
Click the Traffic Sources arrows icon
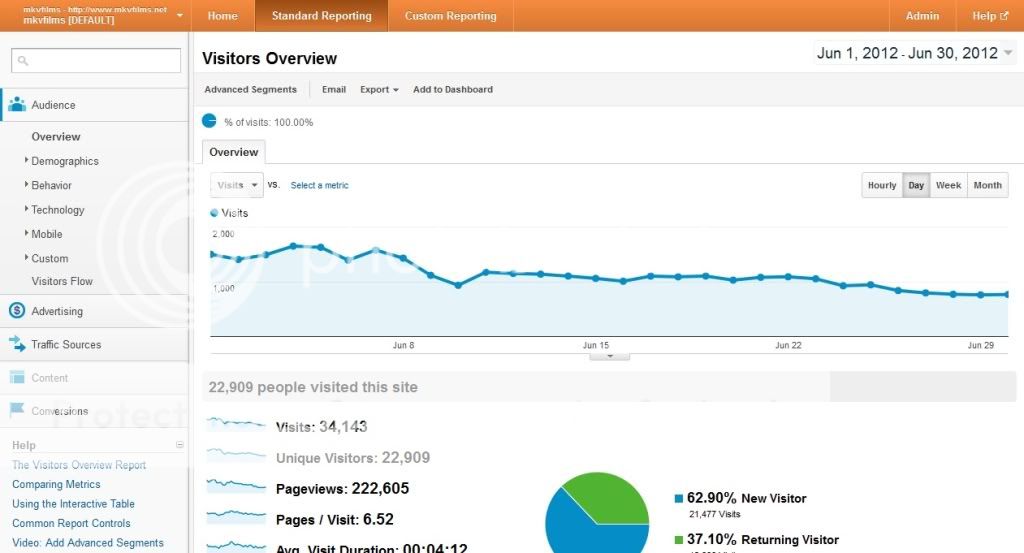coord(17,344)
